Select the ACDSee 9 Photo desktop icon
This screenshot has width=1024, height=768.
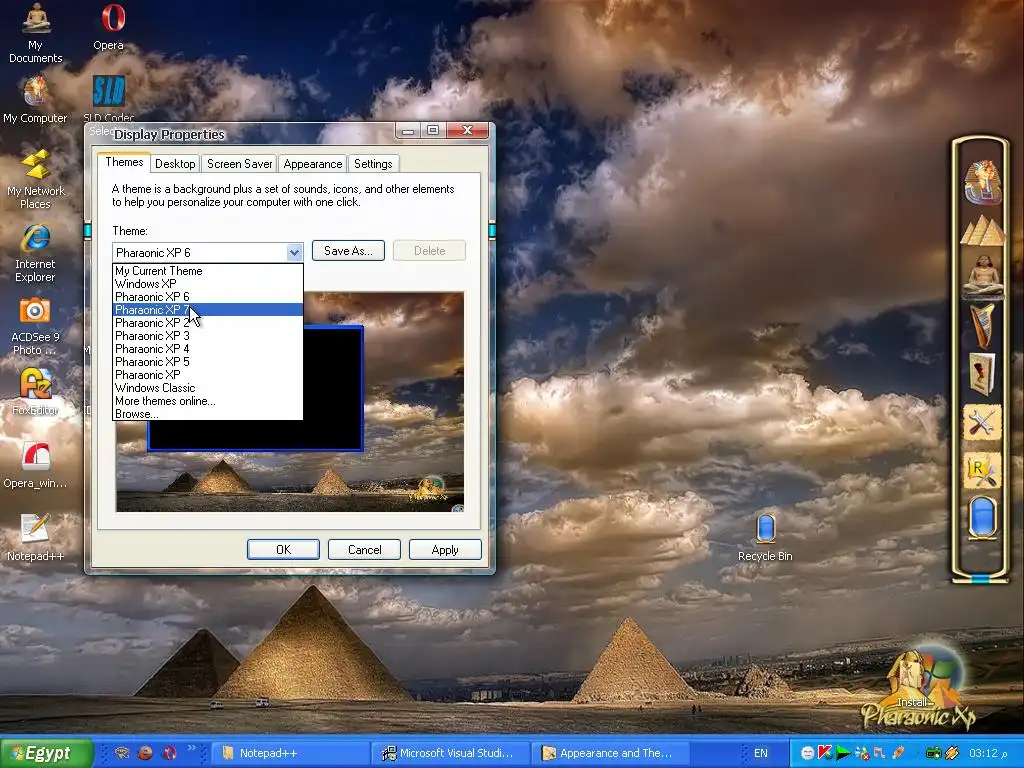click(35, 327)
